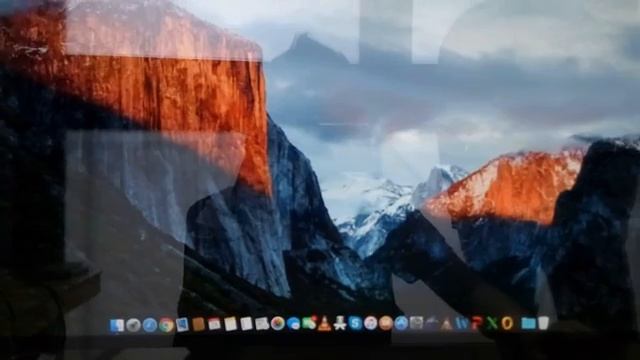Open the brown Contacts book icon
Image resolution: width=640 pixels, height=360 pixels.
198,324
